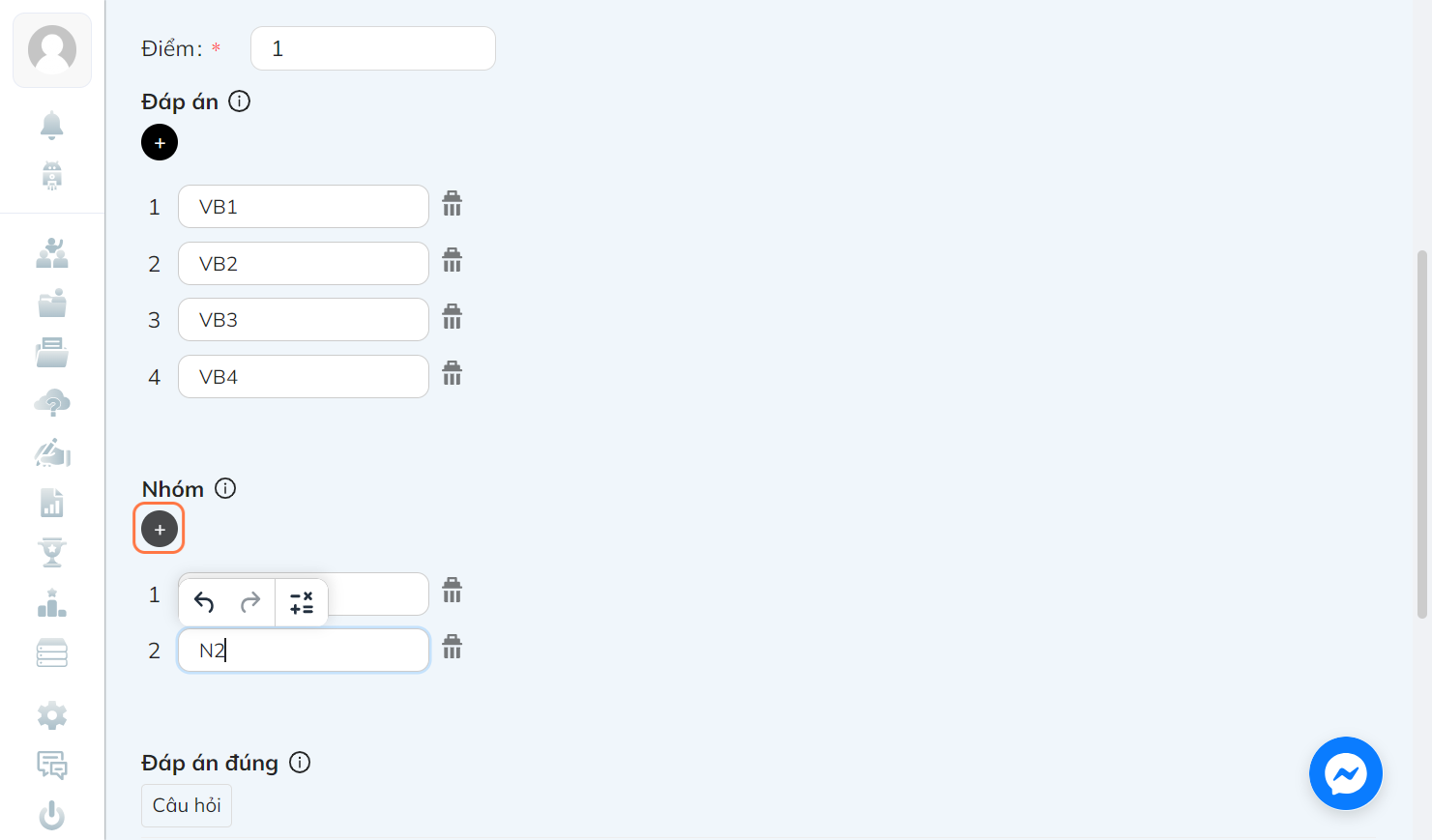Open the math symbols formula icon

[302, 602]
